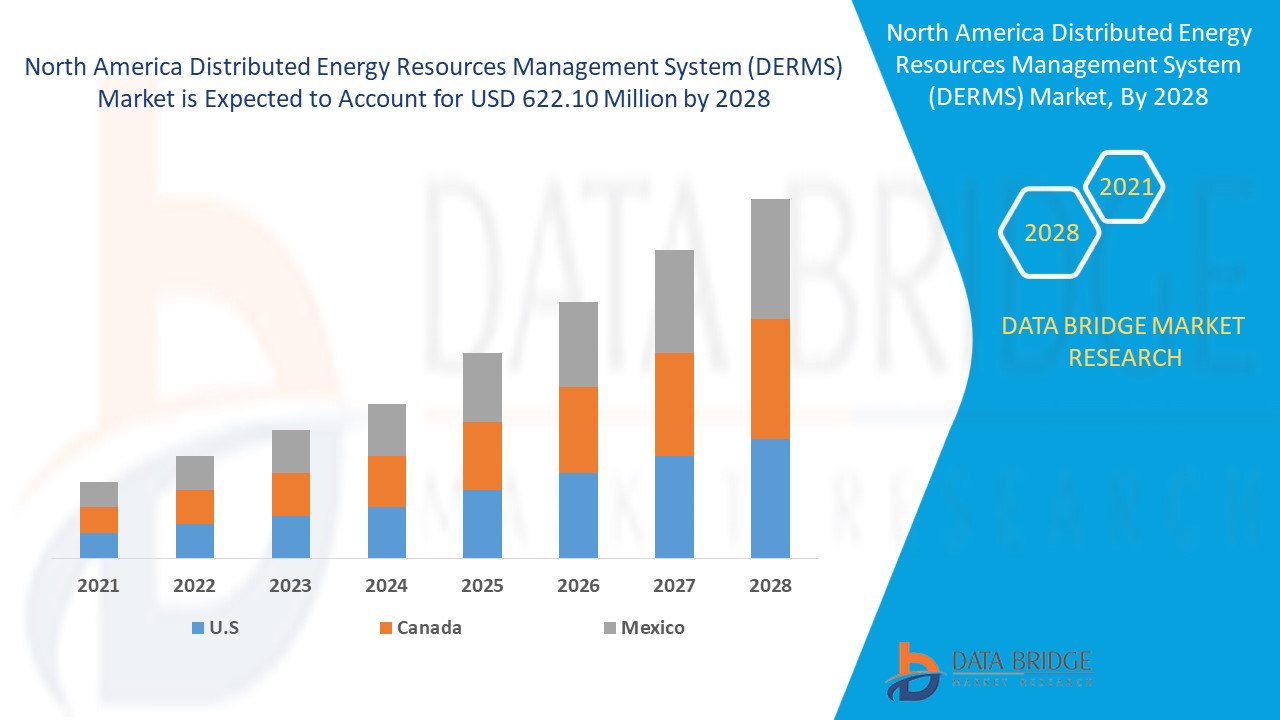Click the 2021 hexagon badge
Screen dimensions: 1280x720
click(1129, 186)
